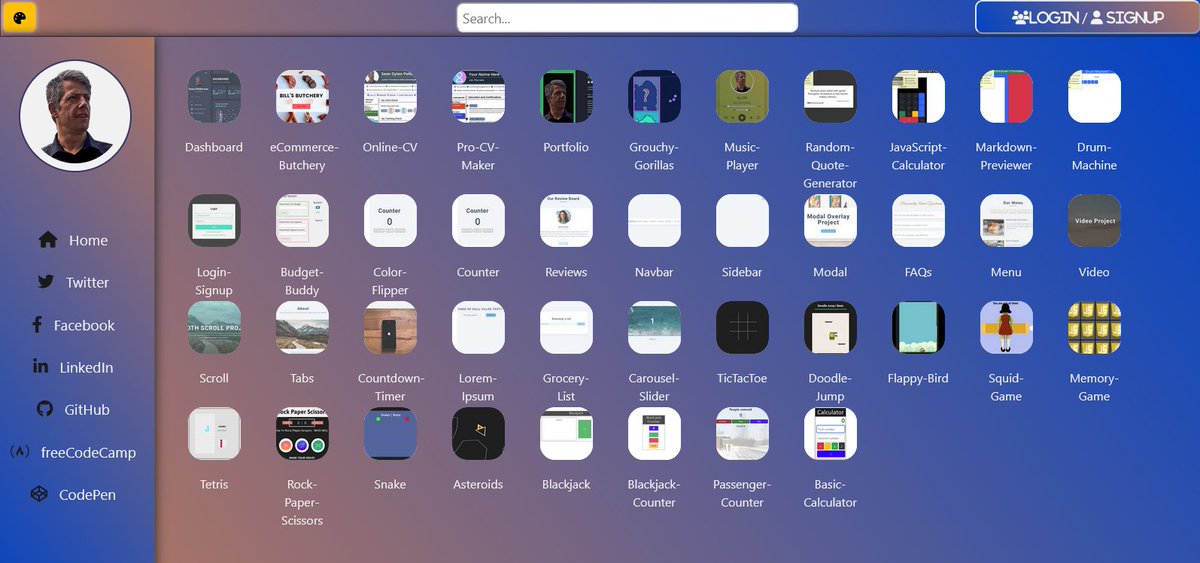Viewport: 1200px width, 563px height.
Task: Open the LinkedIn sidebar link
Action: coord(73,367)
